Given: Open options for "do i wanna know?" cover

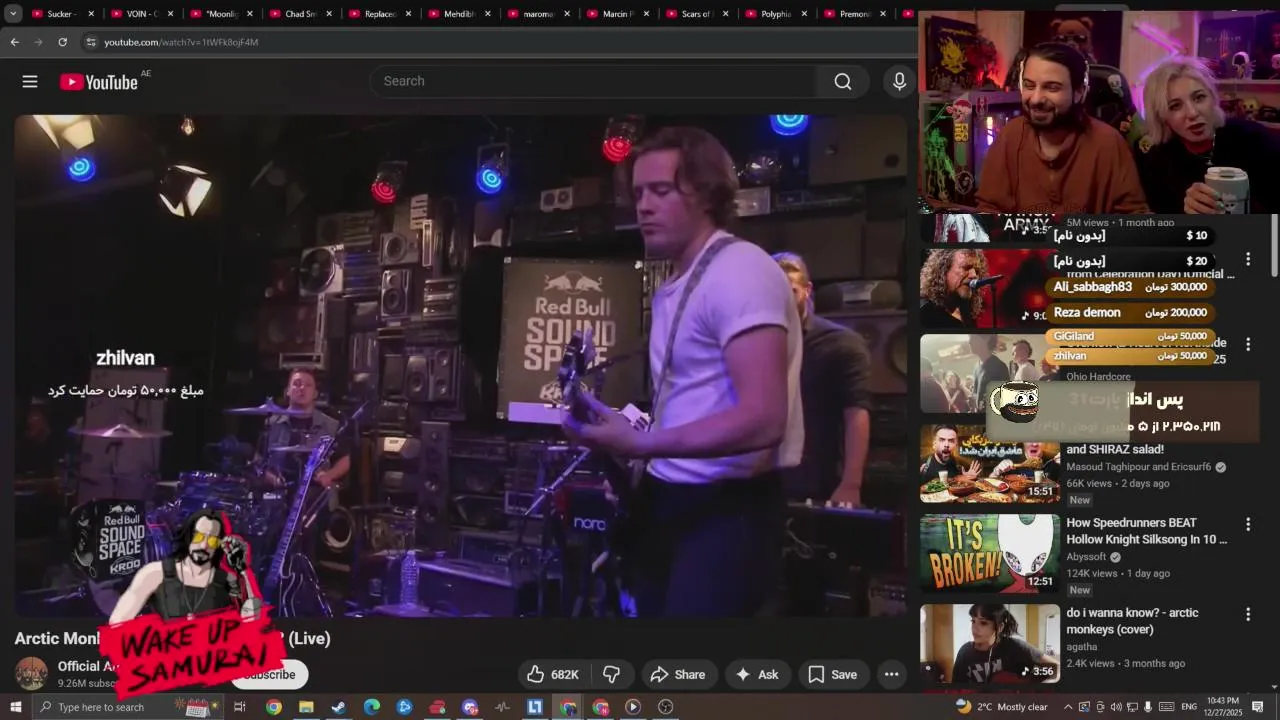Looking at the screenshot, I should [1248, 614].
